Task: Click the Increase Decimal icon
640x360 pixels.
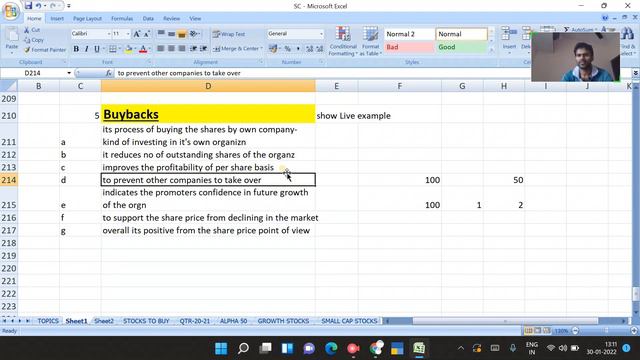Action: point(309,49)
